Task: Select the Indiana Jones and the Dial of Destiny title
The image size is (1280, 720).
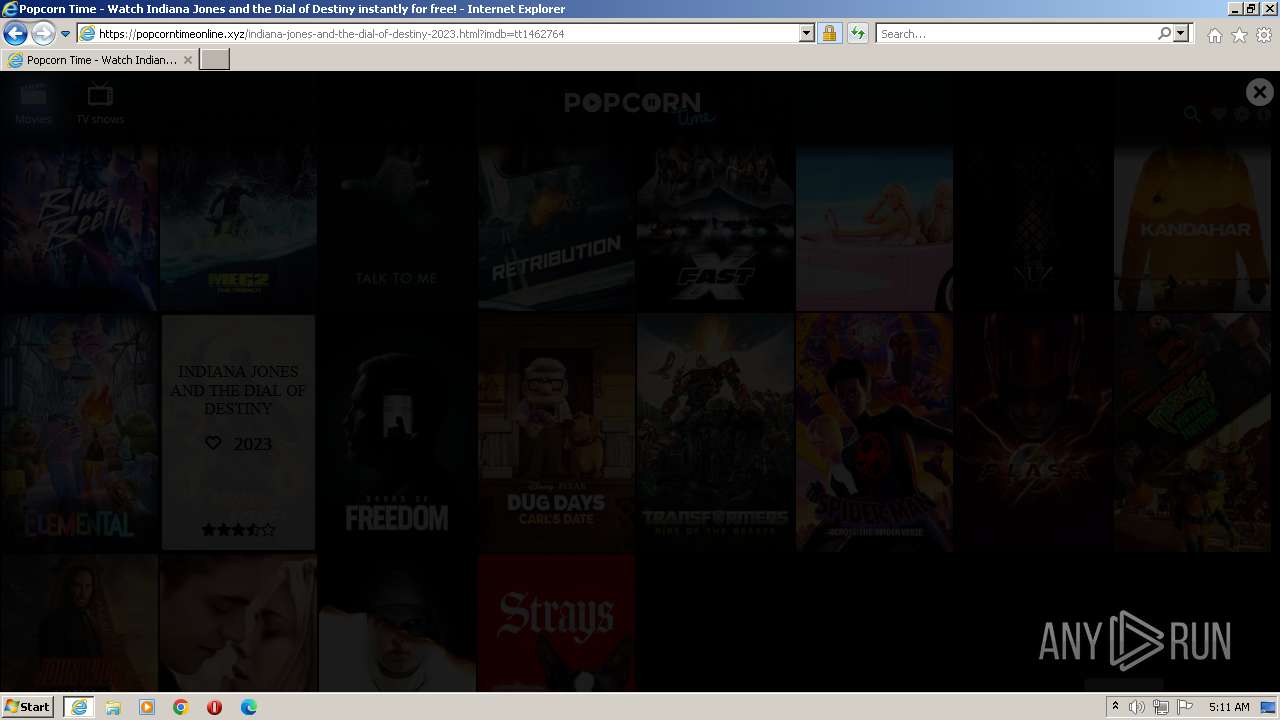Action: pyautogui.click(x=238, y=390)
